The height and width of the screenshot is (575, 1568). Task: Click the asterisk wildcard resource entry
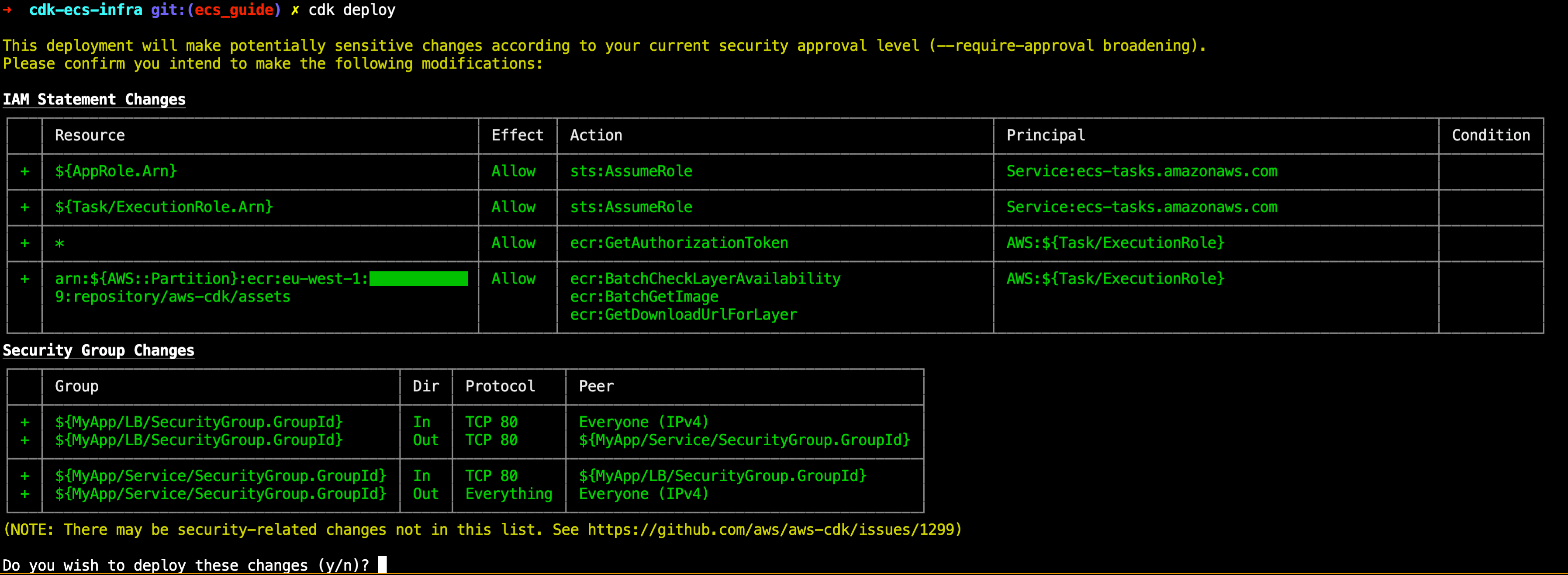coord(60,244)
